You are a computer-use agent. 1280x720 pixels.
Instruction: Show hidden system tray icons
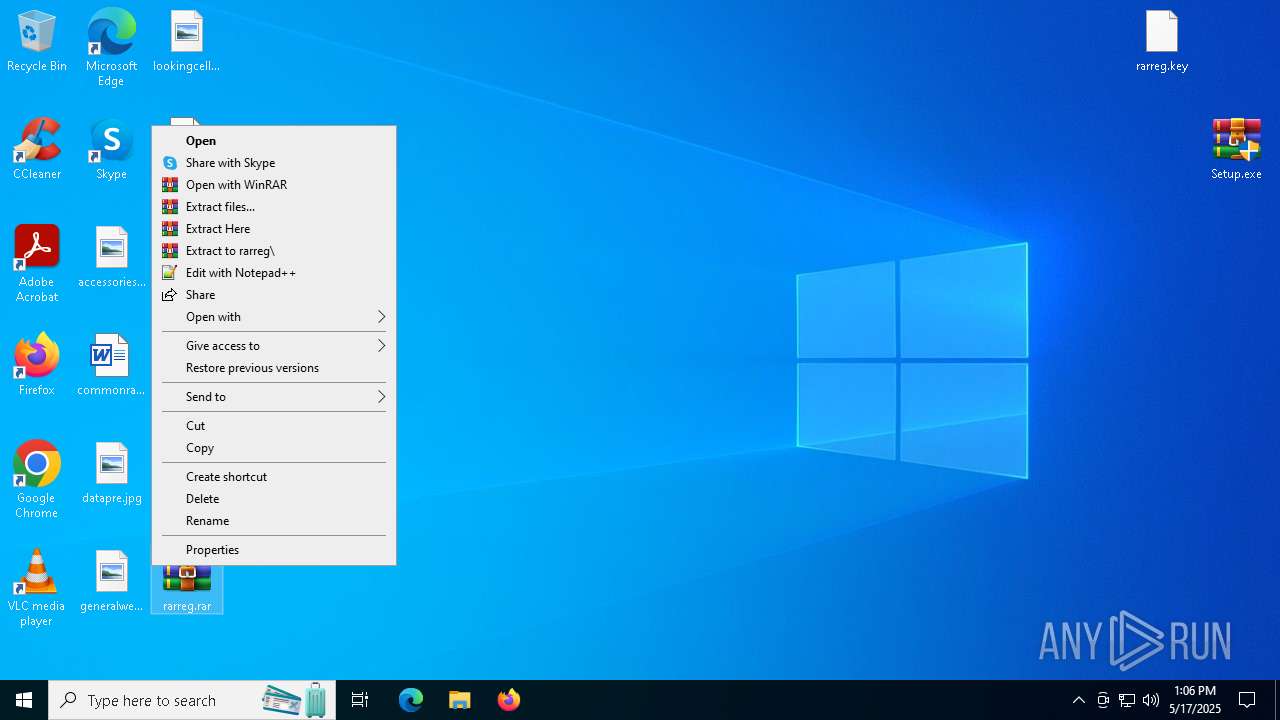pos(1078,700)
